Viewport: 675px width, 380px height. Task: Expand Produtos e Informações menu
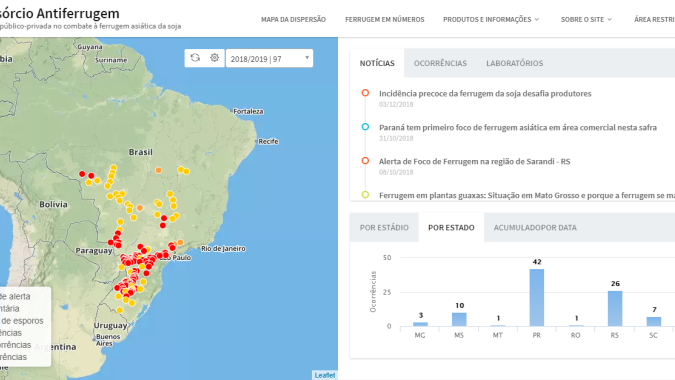491,19
